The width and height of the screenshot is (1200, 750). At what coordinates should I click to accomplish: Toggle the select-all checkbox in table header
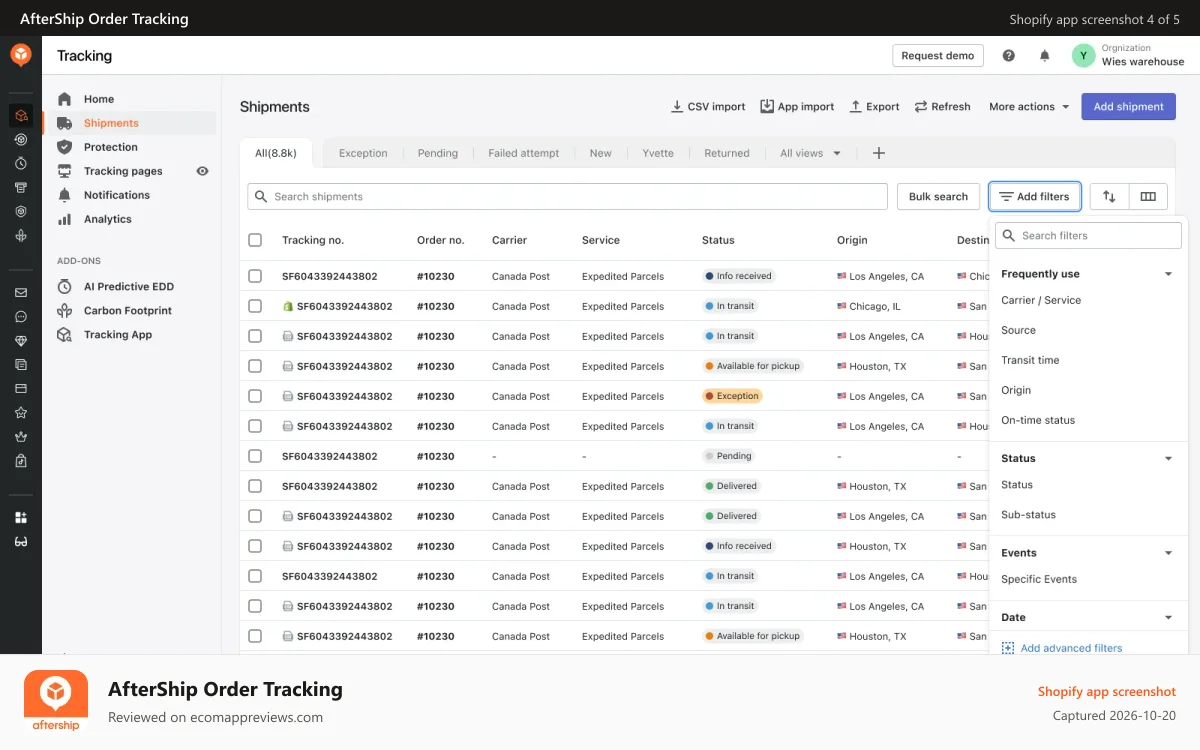click(x=255, y=240)
